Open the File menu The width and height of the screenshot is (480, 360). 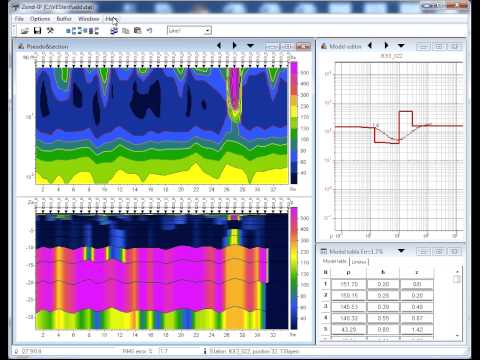coord(19,19)
